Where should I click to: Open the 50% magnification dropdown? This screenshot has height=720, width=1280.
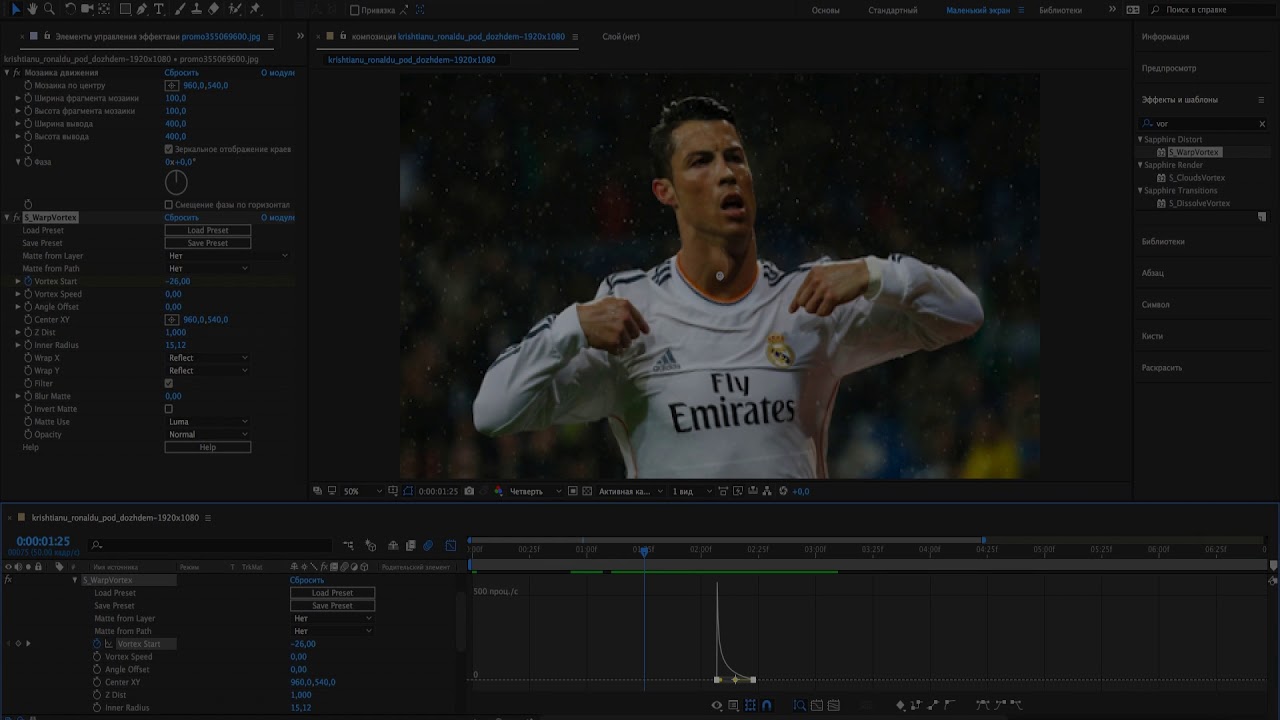[x=363, y=491]
